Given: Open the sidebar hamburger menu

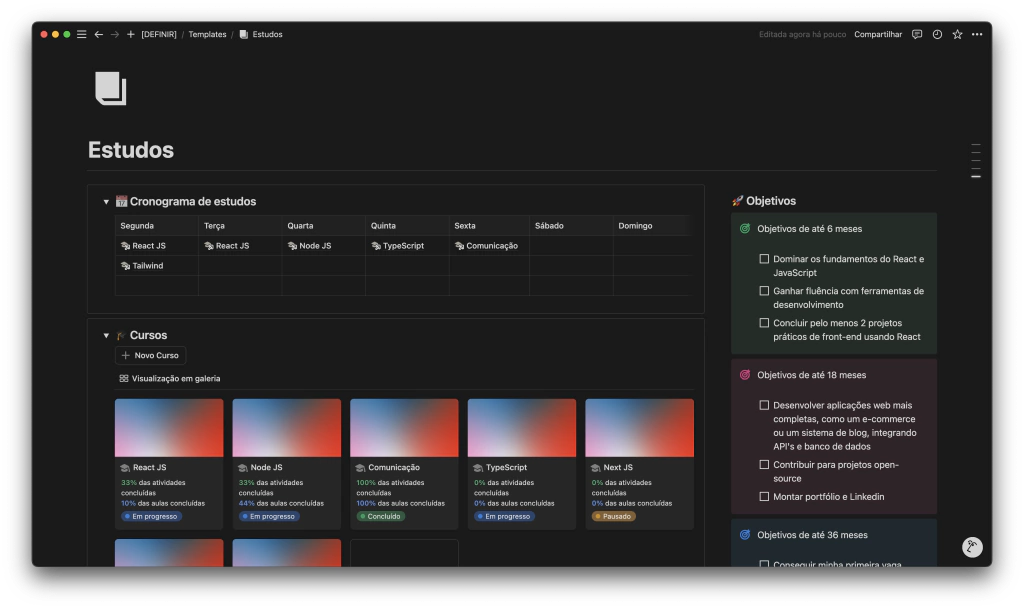Looking at the screenshot, I should pyautogui.click(x=82, y=34).
